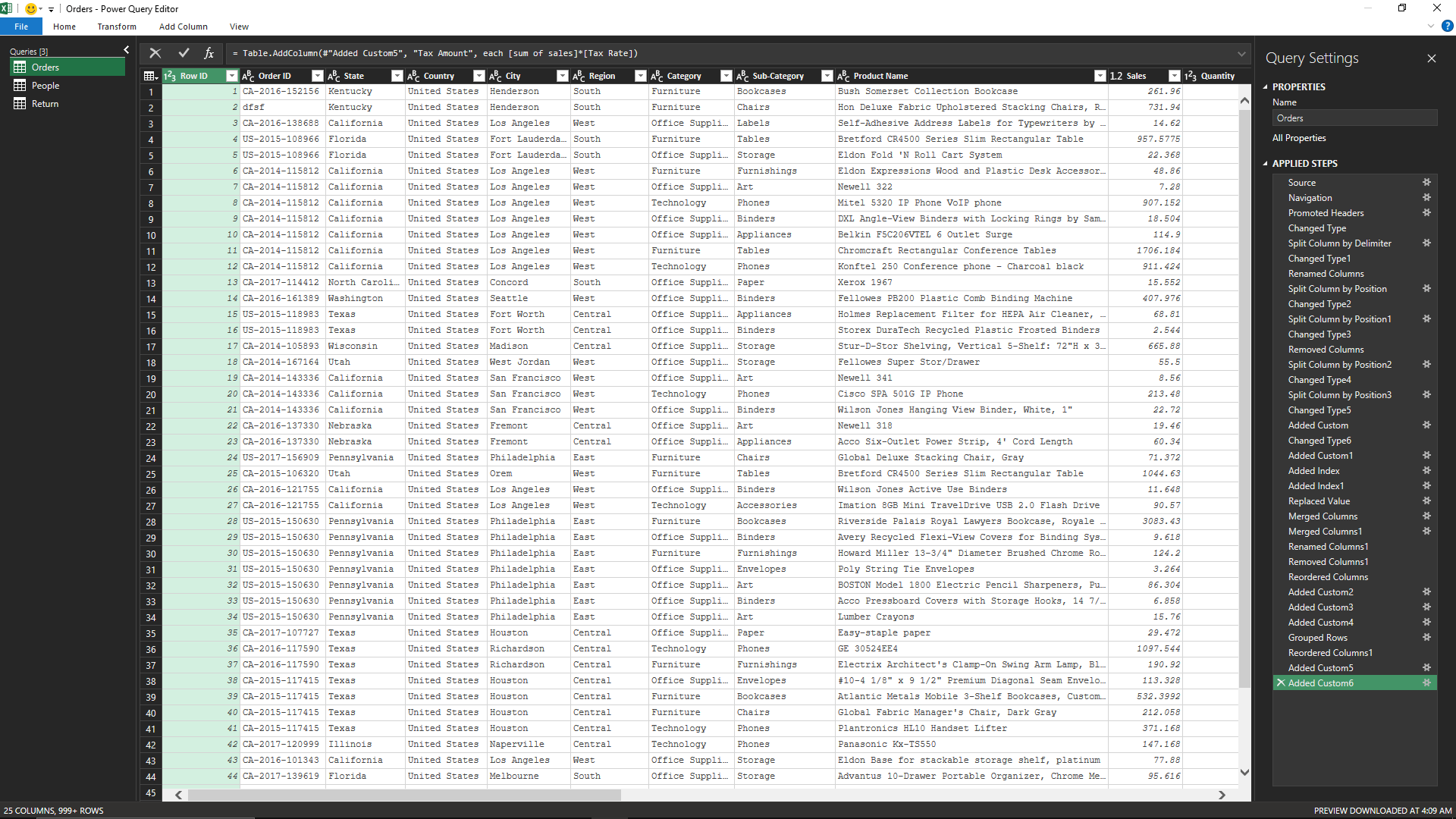1456x819 pixels.
Task: Expand the formula bar with the chevron
Action: tap(1241, 54)
